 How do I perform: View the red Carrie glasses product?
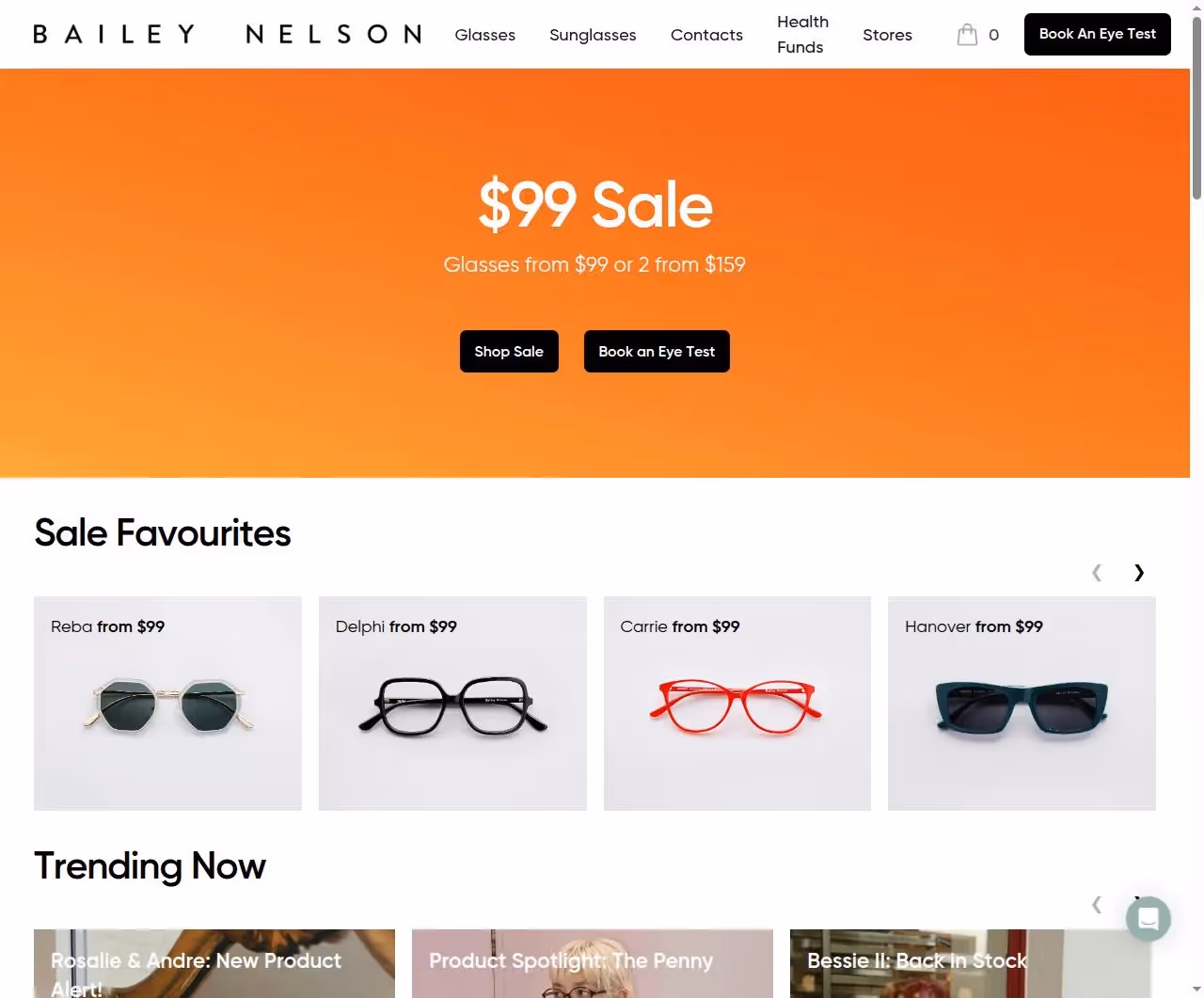(x=737, y=704)
